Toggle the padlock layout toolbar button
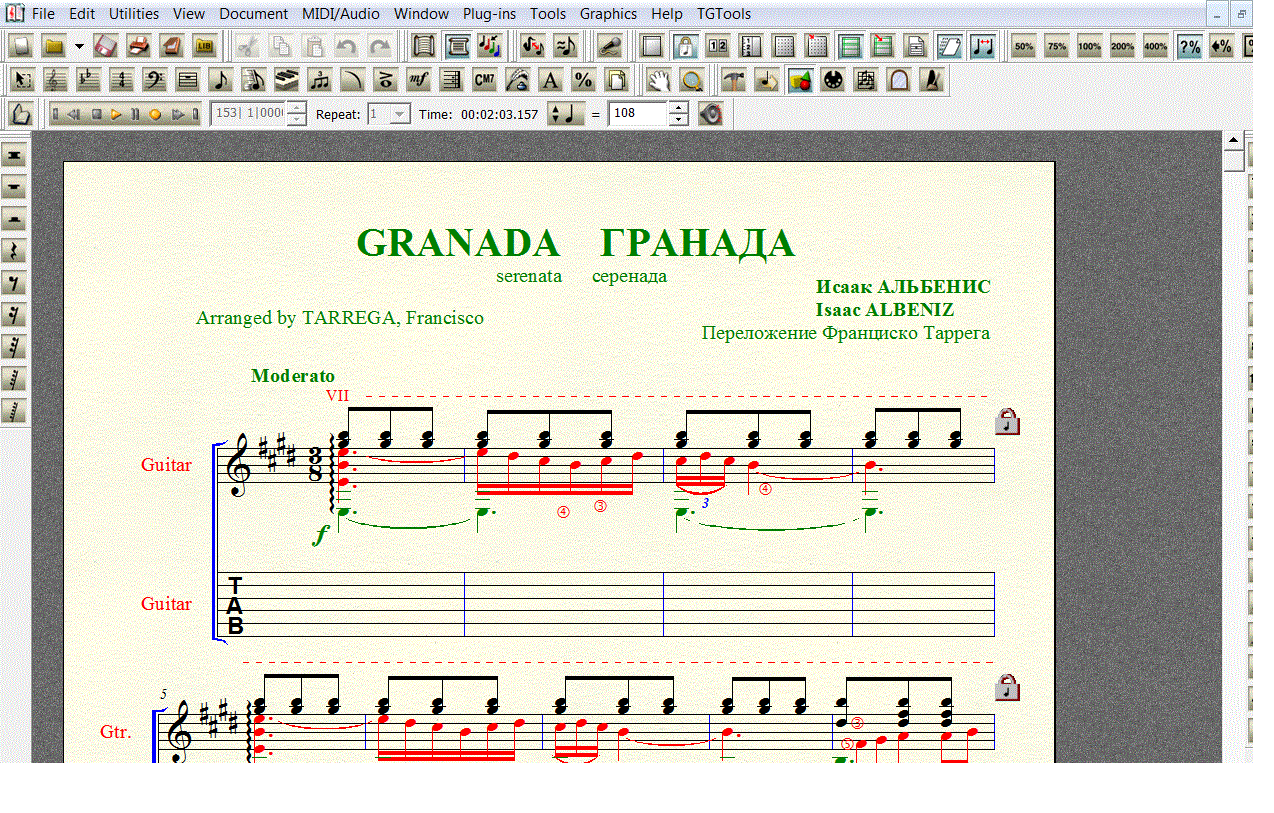 [x=685, y=46]
